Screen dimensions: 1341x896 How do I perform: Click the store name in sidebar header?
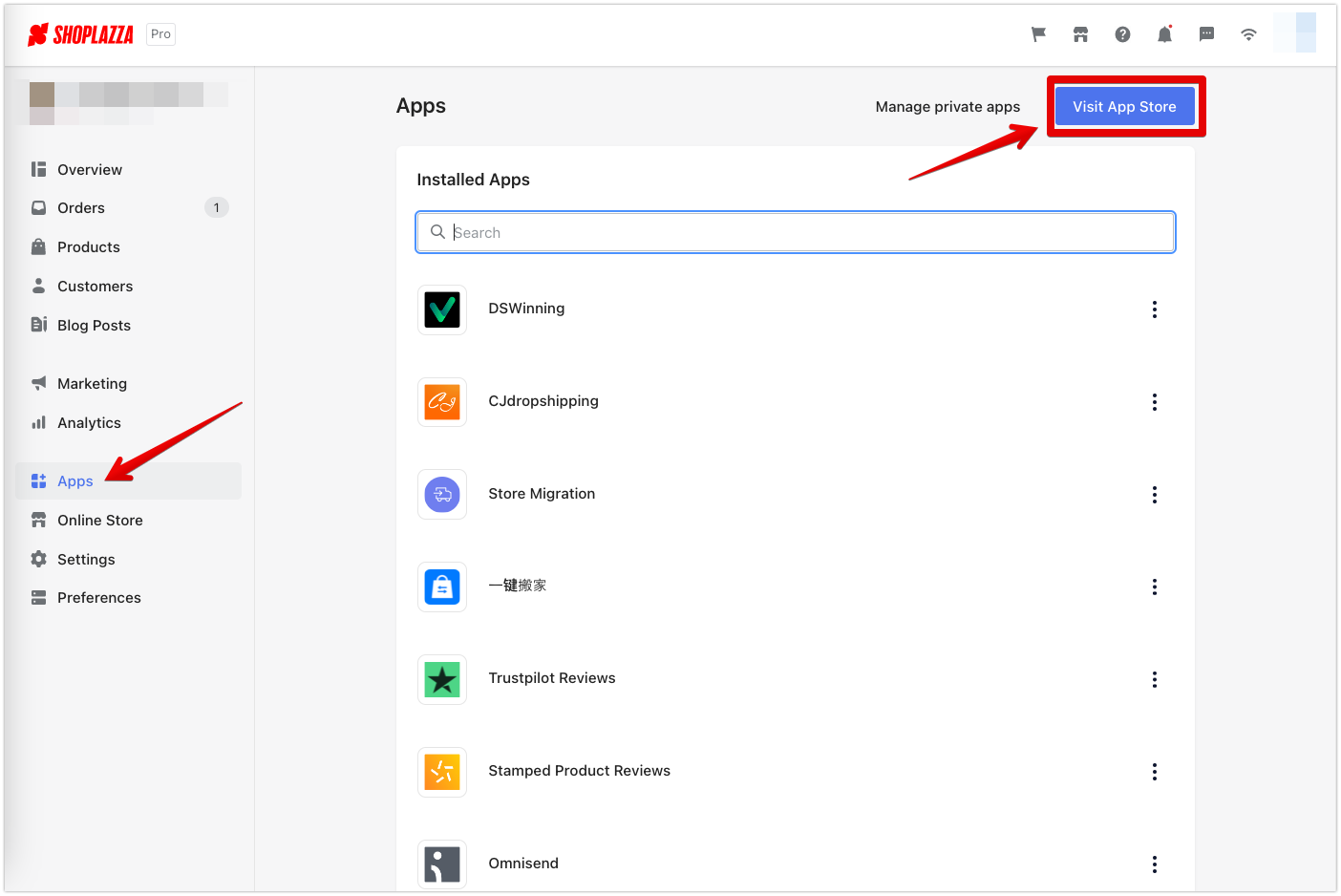tap(128, 103)
